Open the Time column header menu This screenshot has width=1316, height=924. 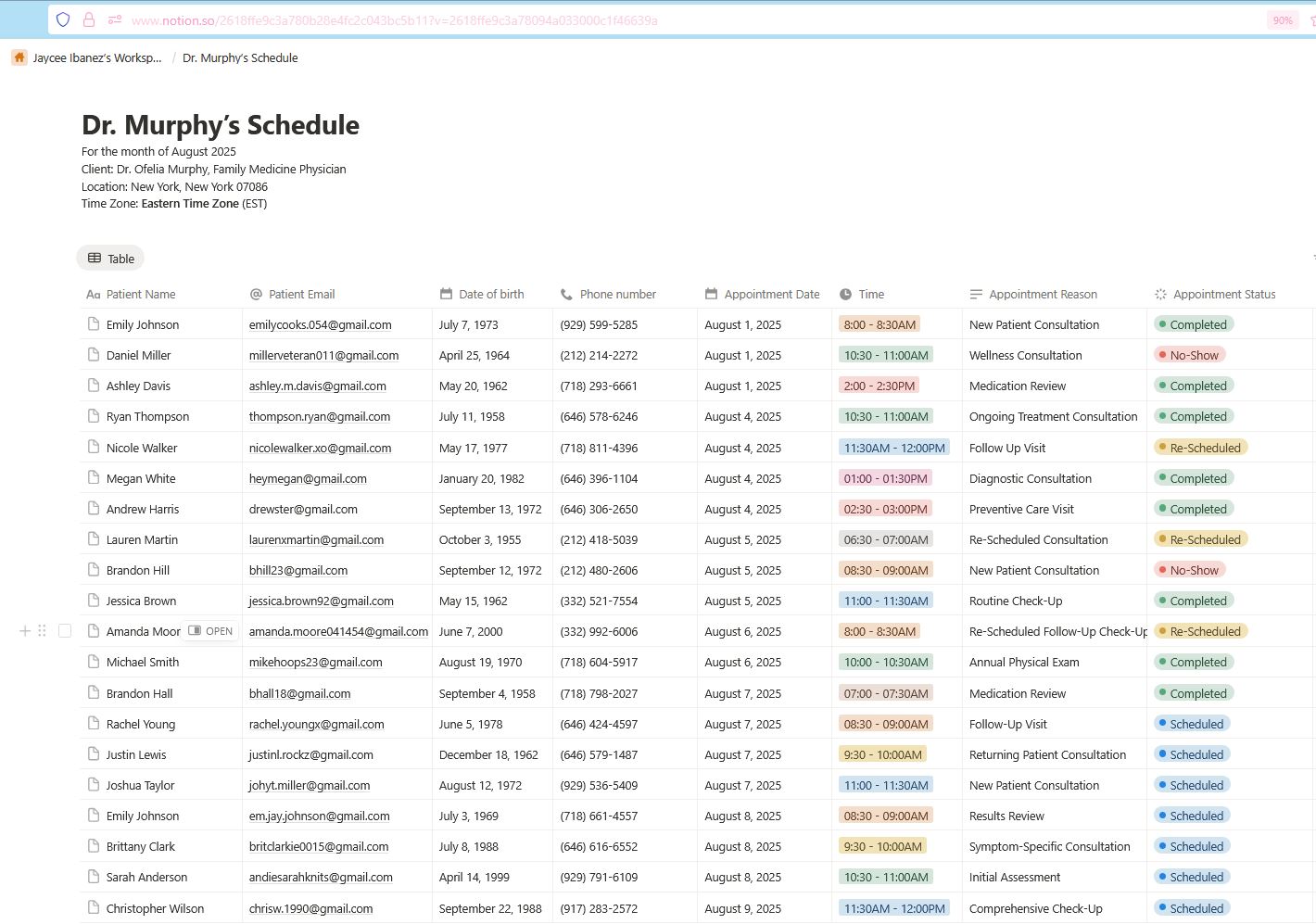[x=897, y=294]
